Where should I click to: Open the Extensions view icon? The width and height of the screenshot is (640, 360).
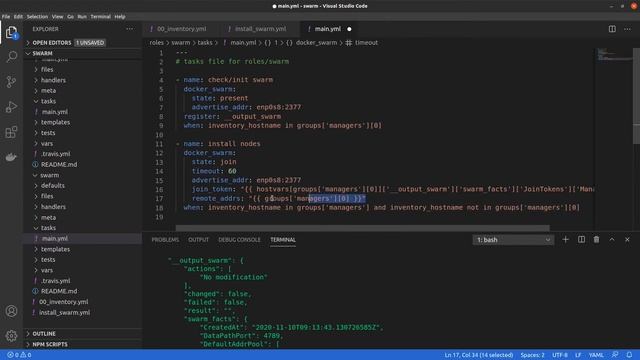(11, 132)
